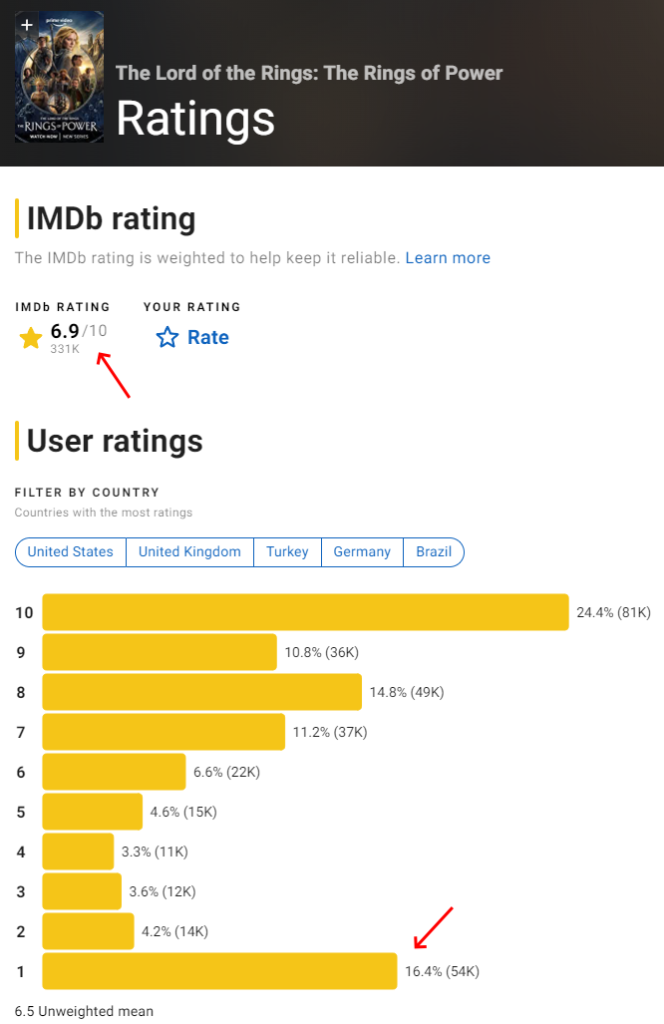Filter ratings by Brazil
Image resolution: width=664 pixels, height=1024 pixels.
tap(434, 552)
